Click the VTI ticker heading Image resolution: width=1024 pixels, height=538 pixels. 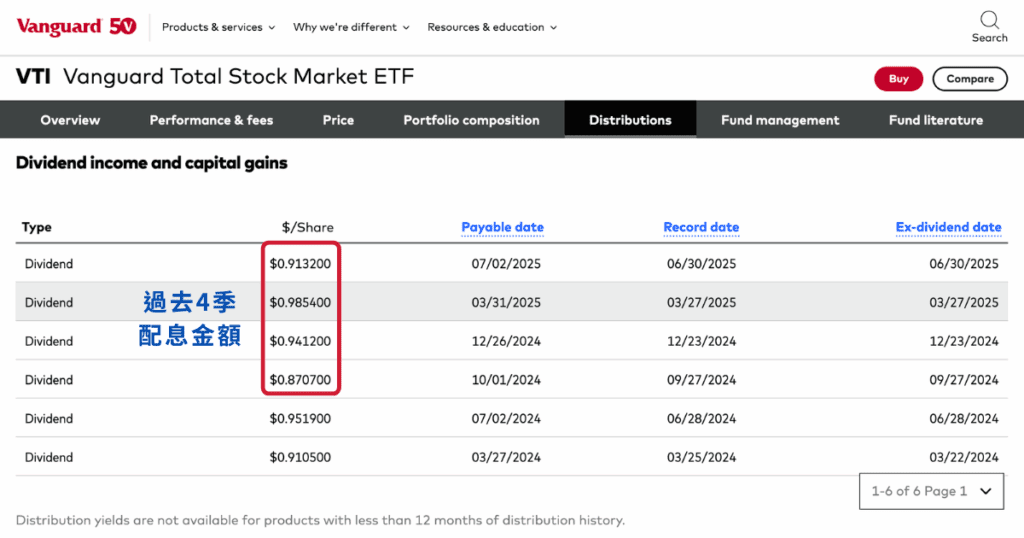[33, 76]
